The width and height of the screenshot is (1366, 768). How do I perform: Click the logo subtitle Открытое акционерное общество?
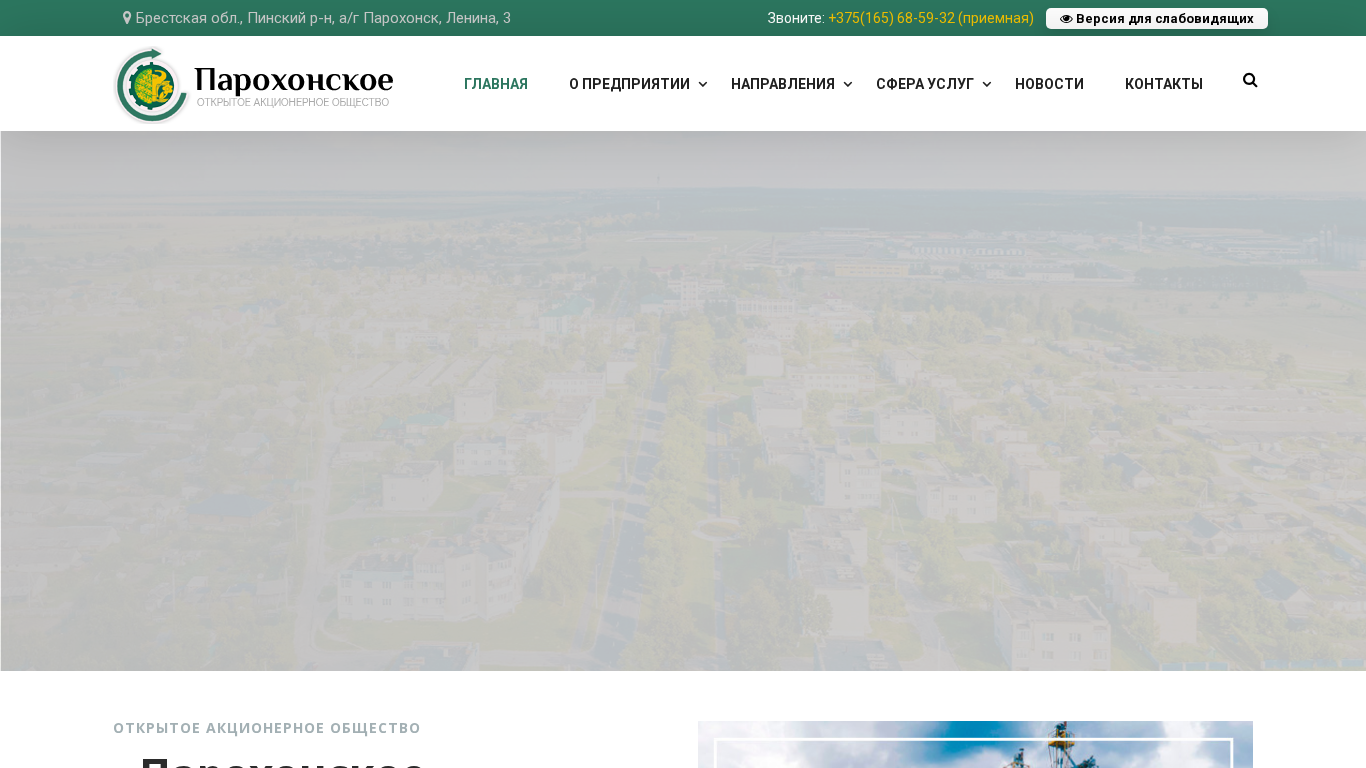coord(293,103)
